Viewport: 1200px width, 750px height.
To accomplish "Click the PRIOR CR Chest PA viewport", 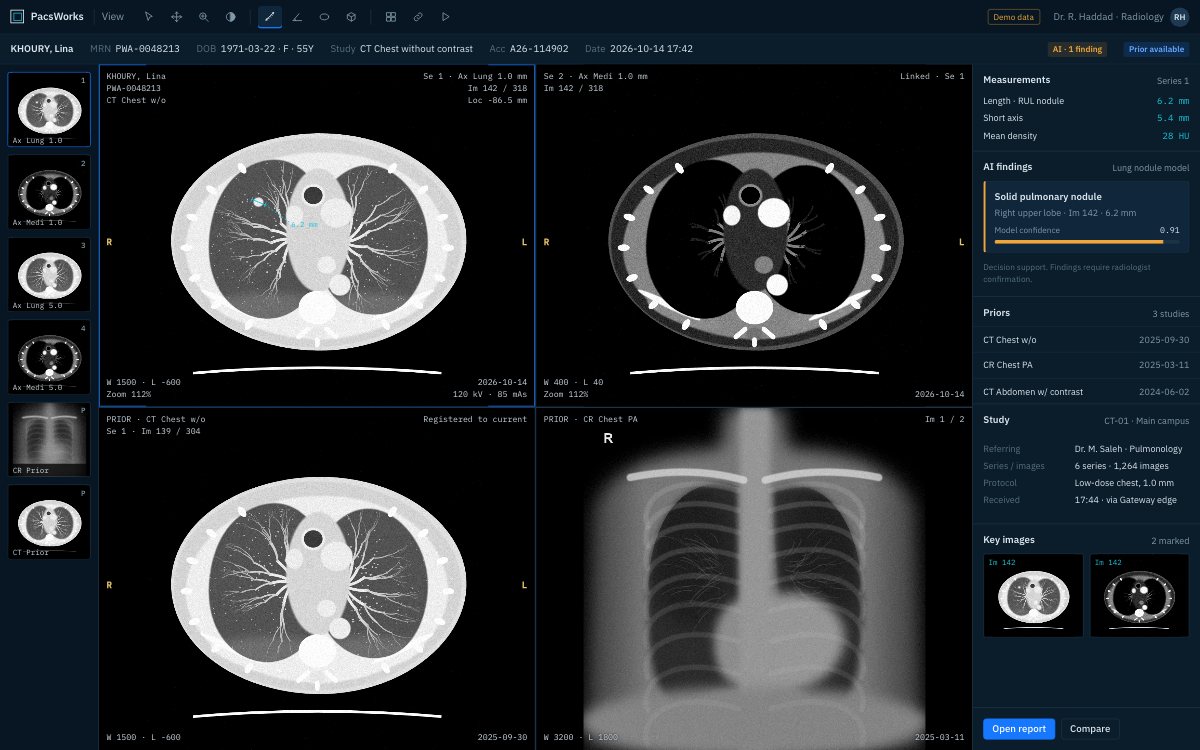I will click(x=754, y=578).
